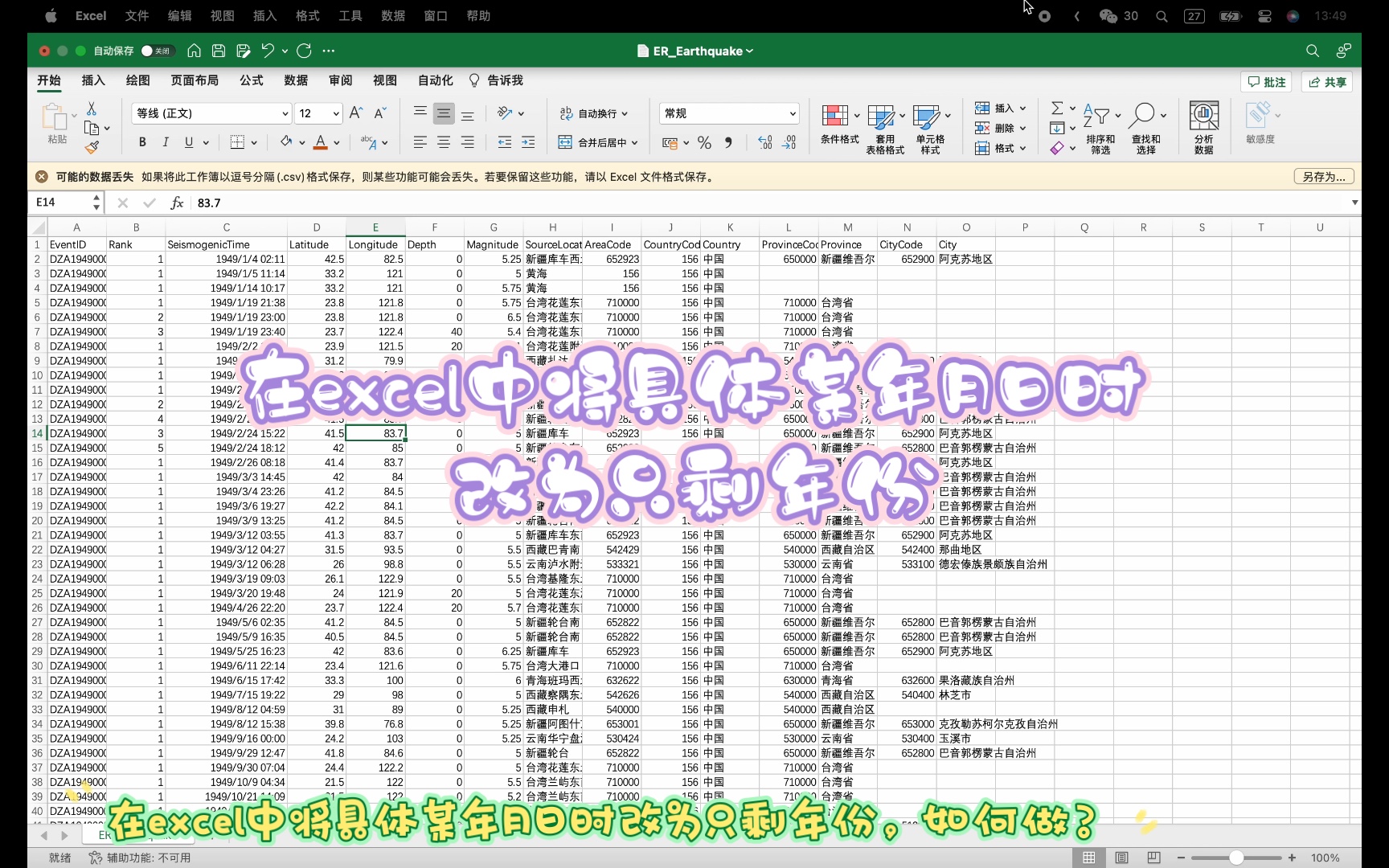1389x868 pixels.
Task: Expand the Delete cells (删除) dropdown
Action: click(x=1023, y=128)
